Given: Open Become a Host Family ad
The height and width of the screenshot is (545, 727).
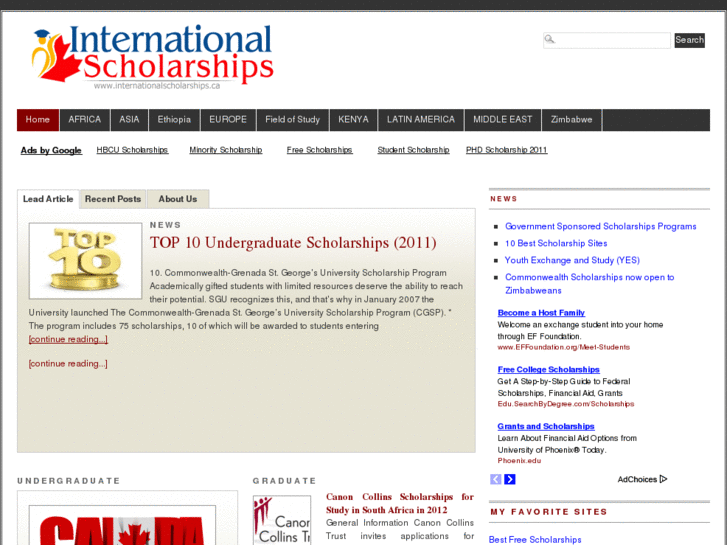Looking at the screenshot, I should 541,313.
